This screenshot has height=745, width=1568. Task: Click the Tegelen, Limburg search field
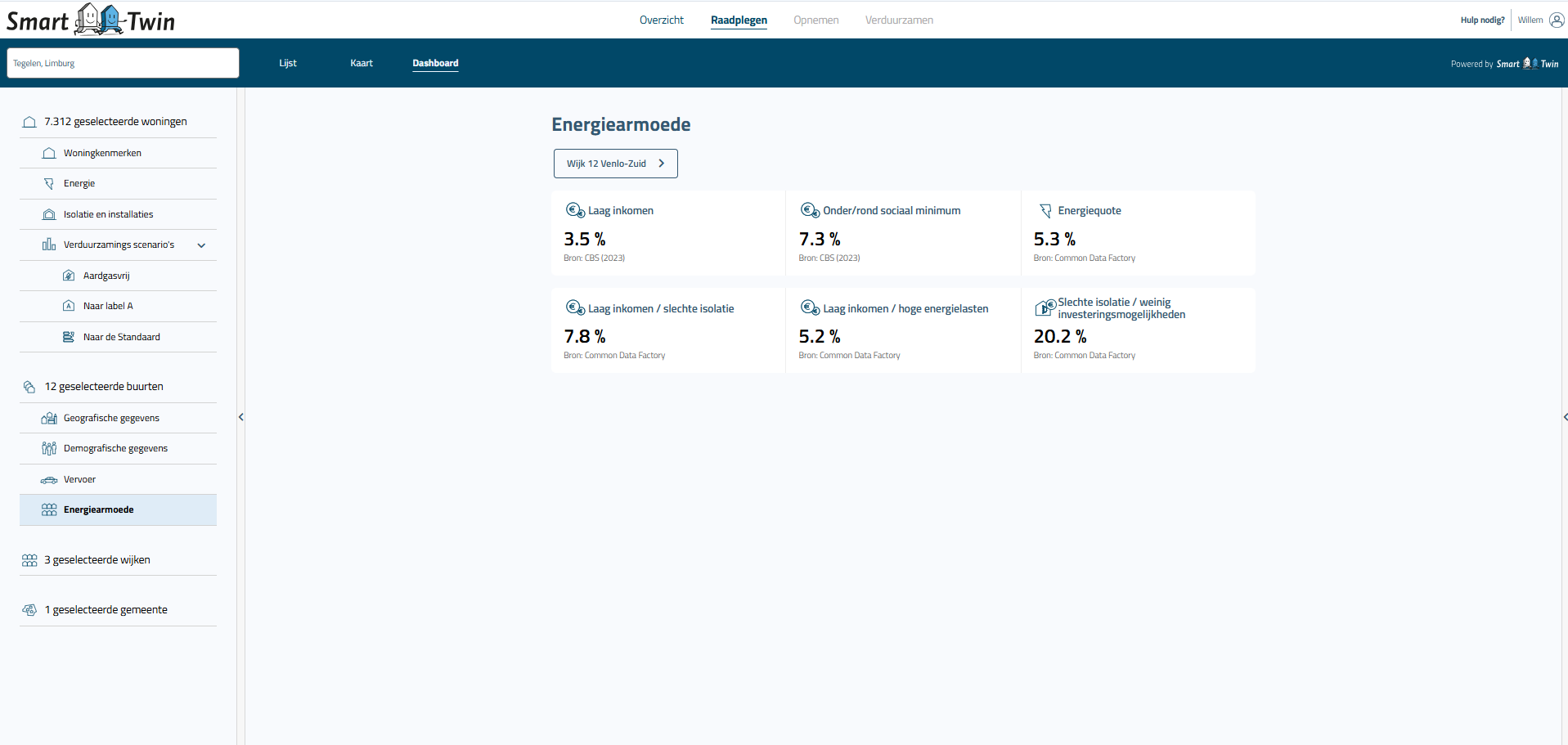click(x=123, y=63)
